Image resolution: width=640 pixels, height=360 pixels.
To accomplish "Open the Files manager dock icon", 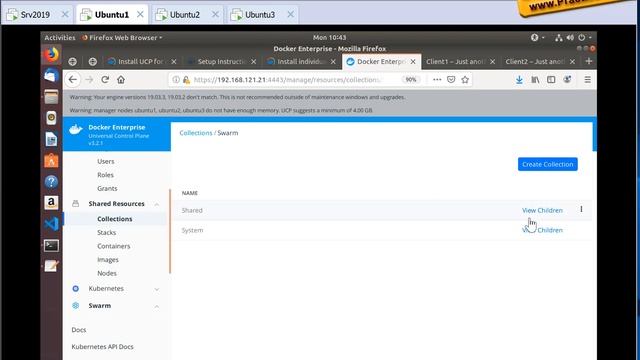I will click(x=51, y=97).
